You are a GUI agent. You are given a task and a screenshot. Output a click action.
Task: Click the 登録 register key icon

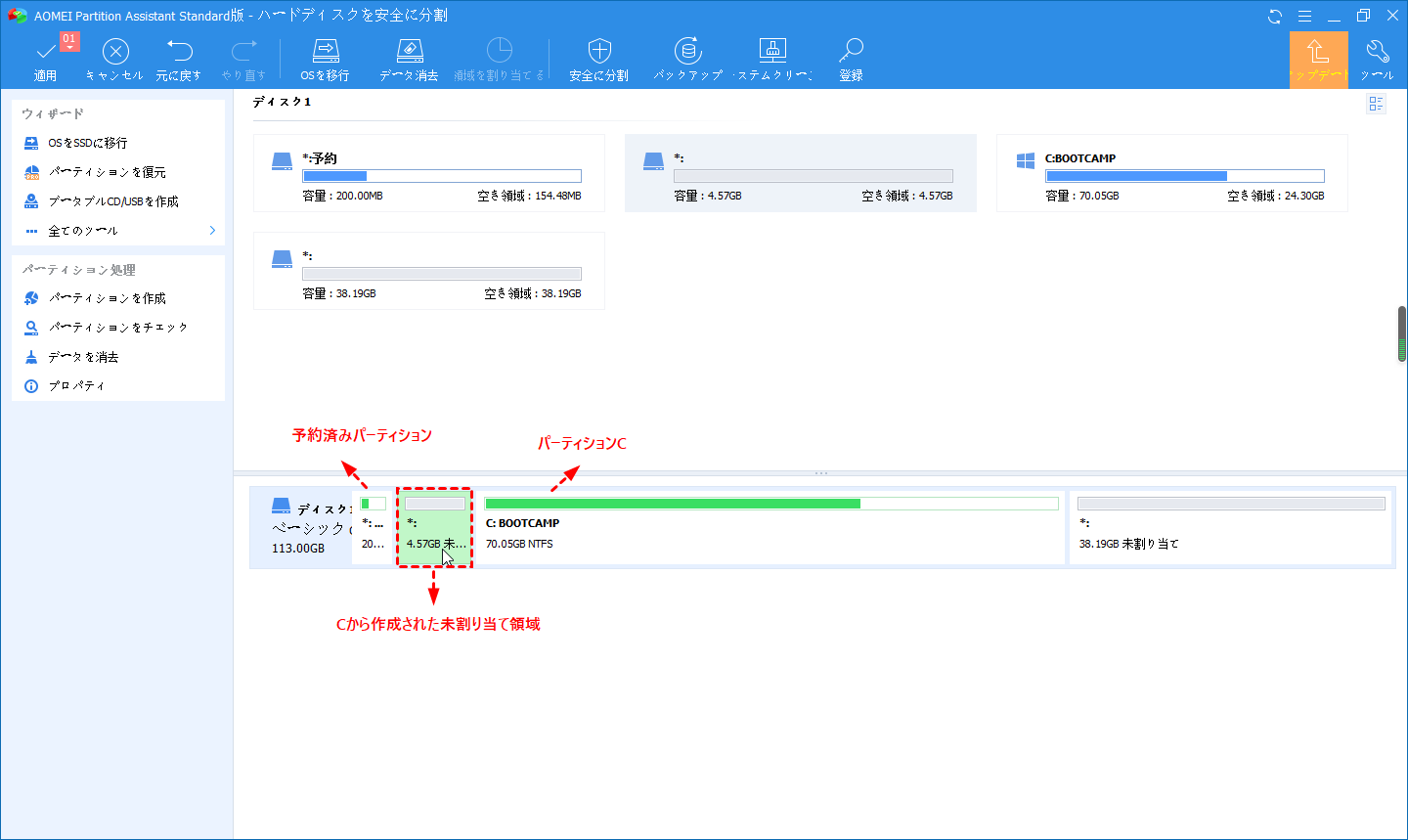(x=851, y=51)
